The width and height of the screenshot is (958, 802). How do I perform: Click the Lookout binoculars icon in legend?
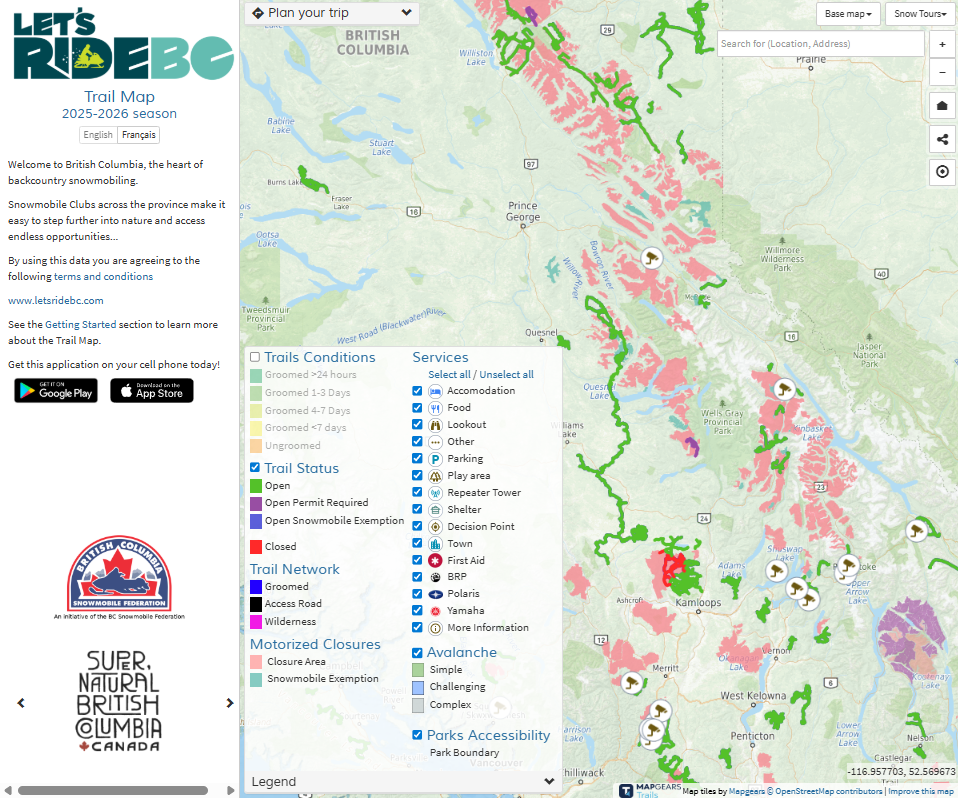435,426
